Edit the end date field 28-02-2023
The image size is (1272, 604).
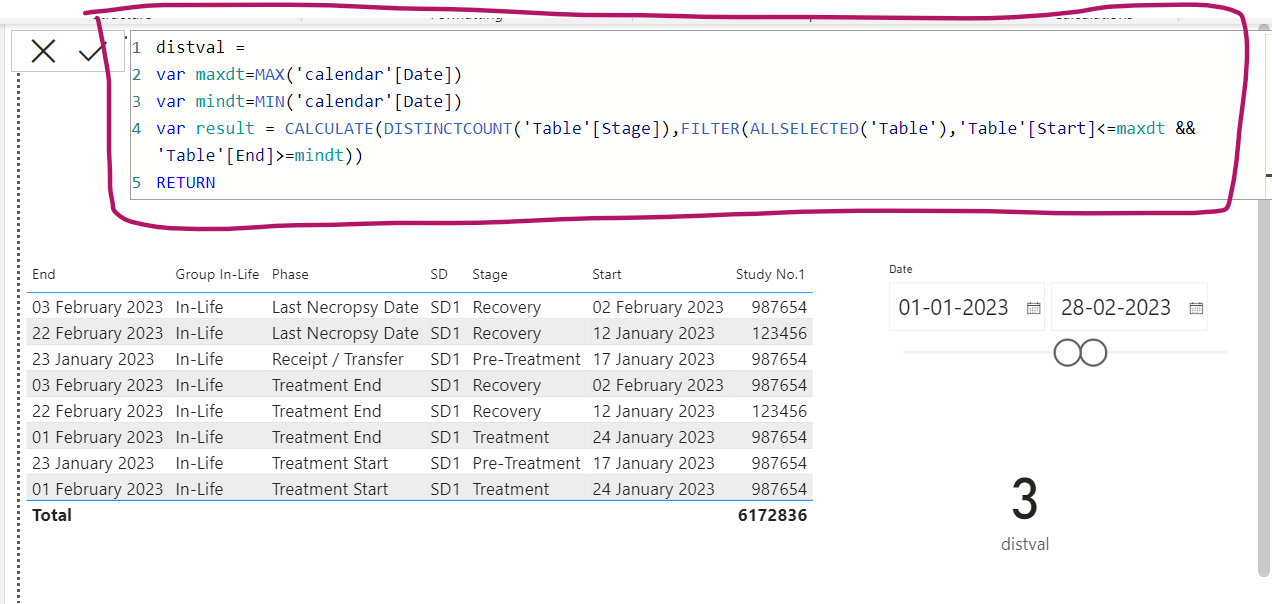click(1116, 307)
